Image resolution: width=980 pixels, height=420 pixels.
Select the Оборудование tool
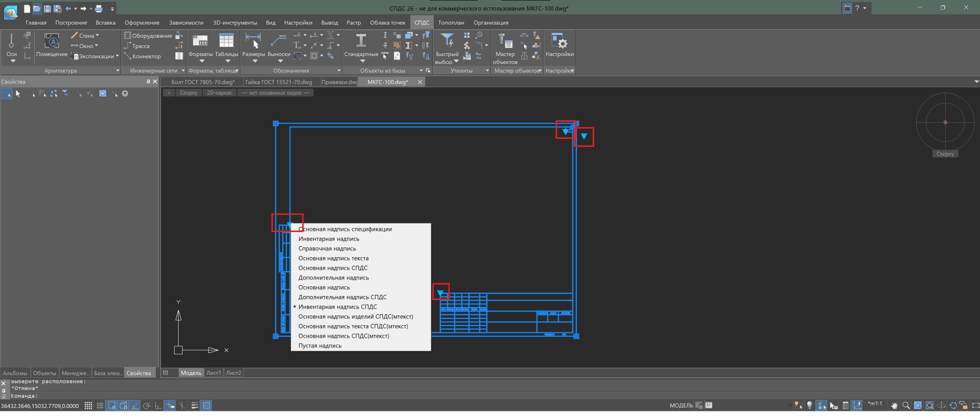point(148,36)
